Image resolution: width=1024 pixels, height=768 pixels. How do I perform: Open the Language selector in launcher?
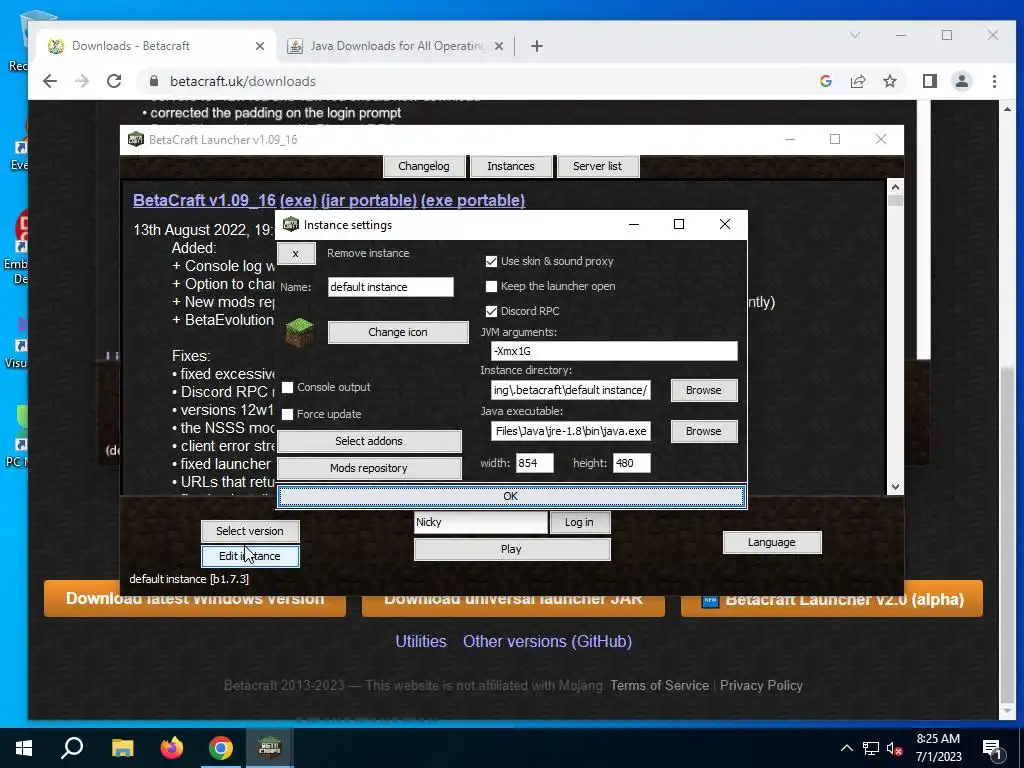pos(771,542)
